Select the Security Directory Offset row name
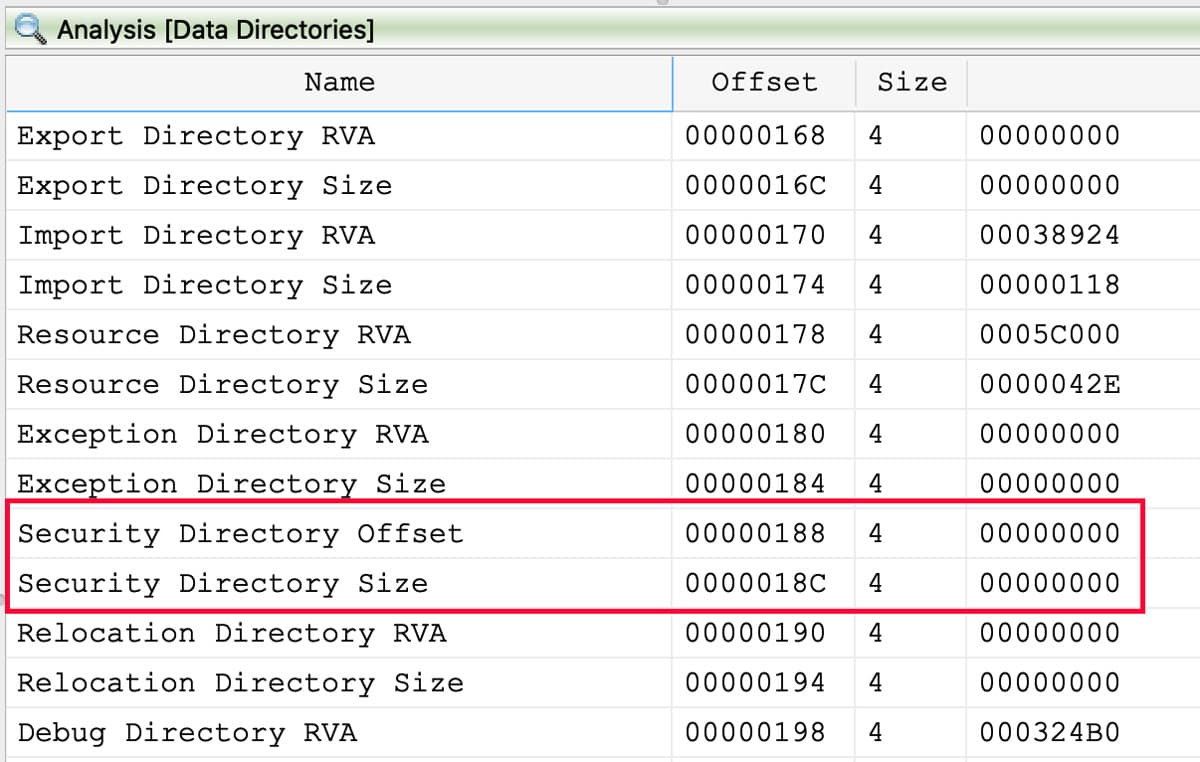 [240, 533]
